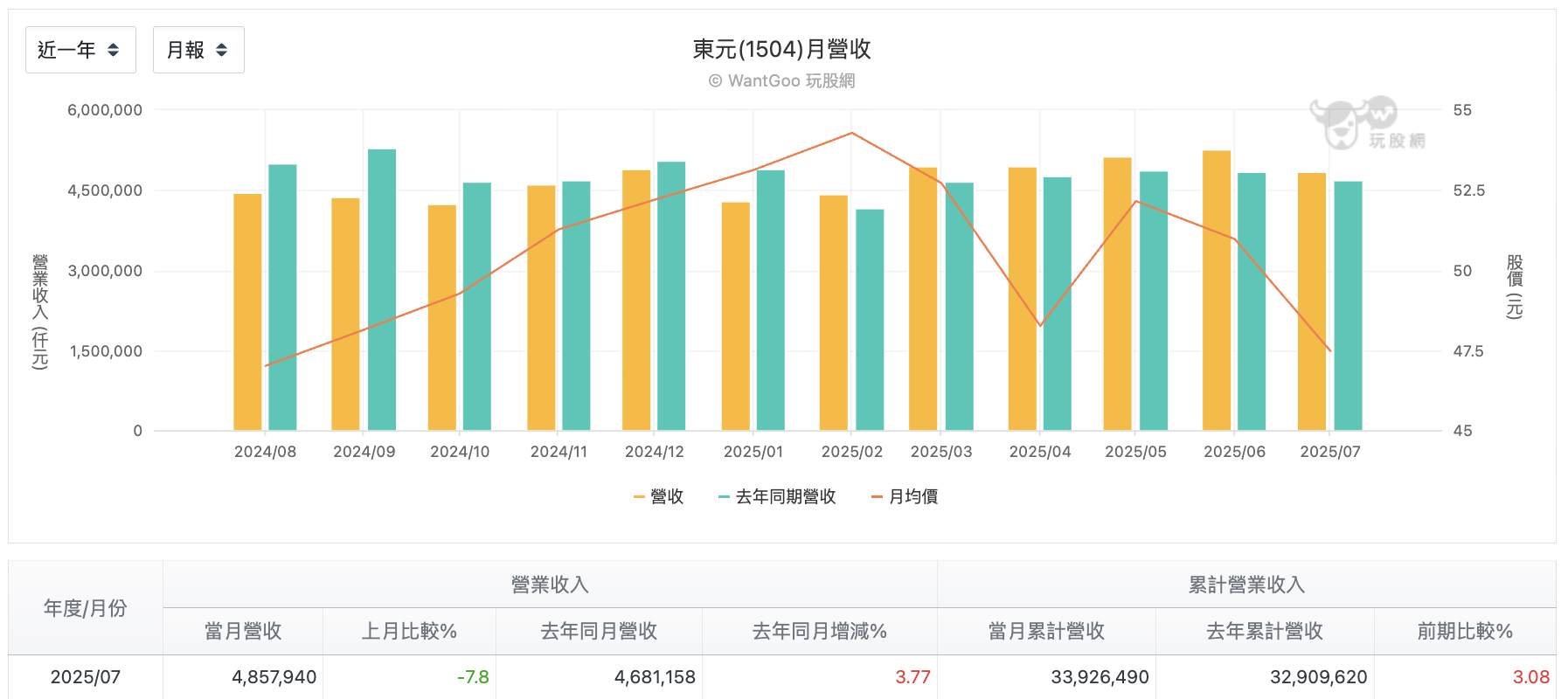The width and height of the screenshot is (1568, 699).
Task: Click the WantGoo 玩股網 credit link
Action: coord(782,80)
